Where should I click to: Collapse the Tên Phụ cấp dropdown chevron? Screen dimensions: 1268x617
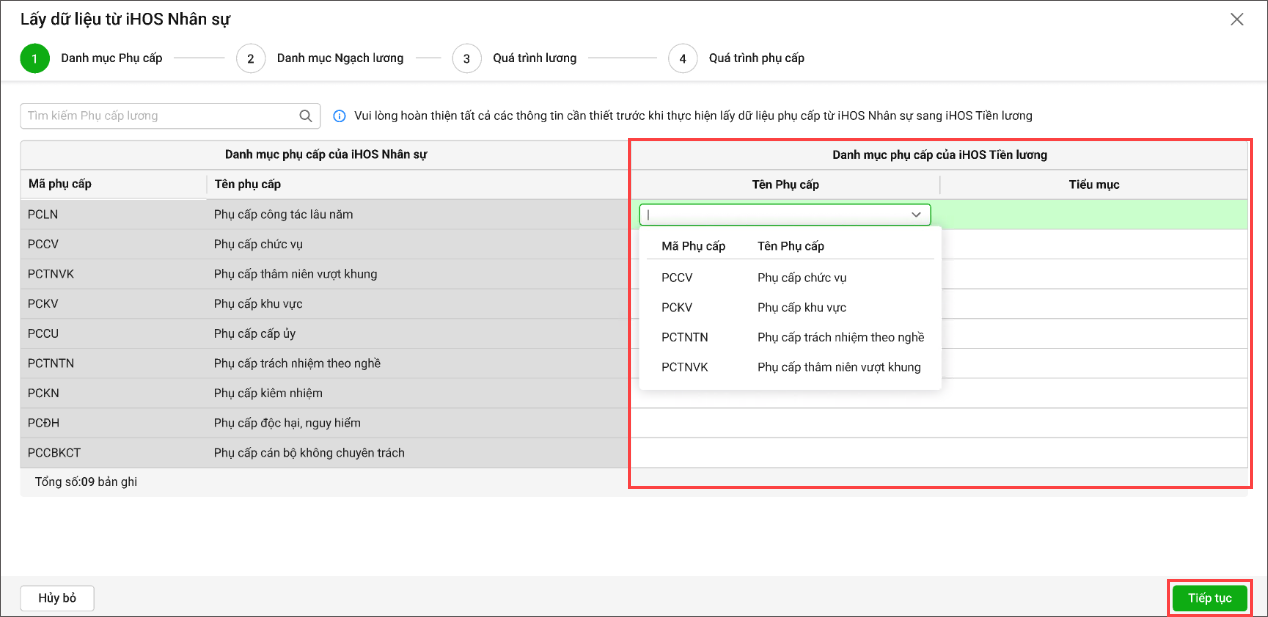[x=915, y=215]
